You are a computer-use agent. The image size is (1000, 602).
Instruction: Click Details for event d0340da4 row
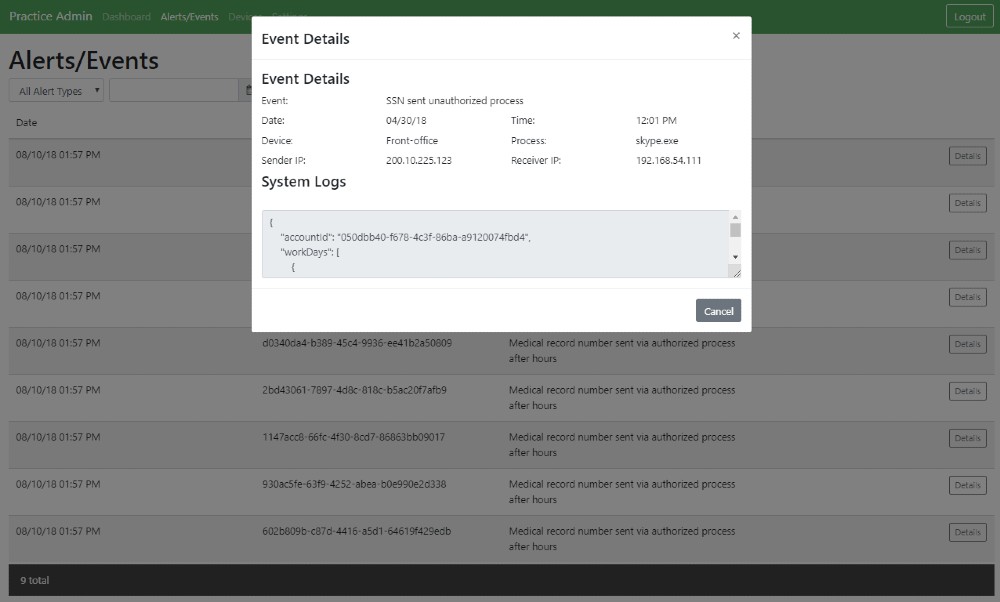click(966, 344)
